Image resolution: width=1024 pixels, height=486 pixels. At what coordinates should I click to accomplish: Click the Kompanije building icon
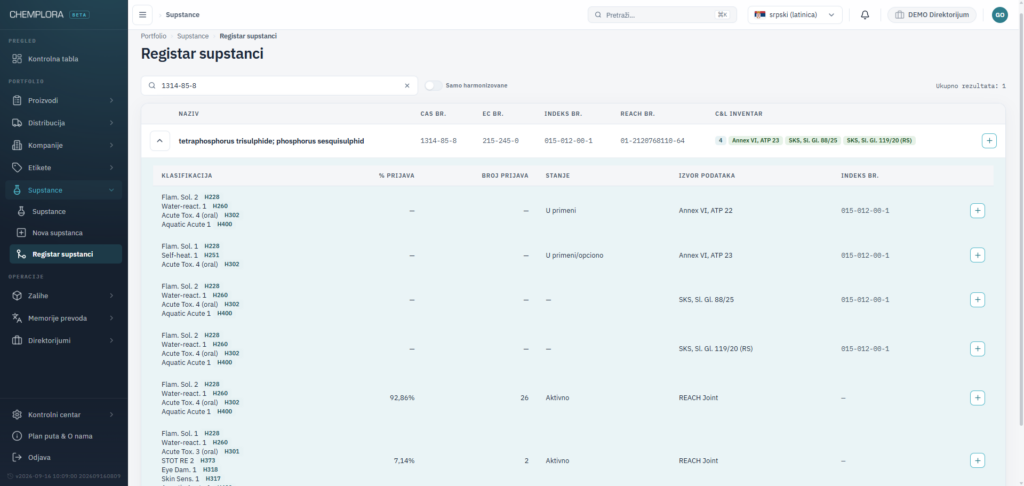tap(17, 145)
